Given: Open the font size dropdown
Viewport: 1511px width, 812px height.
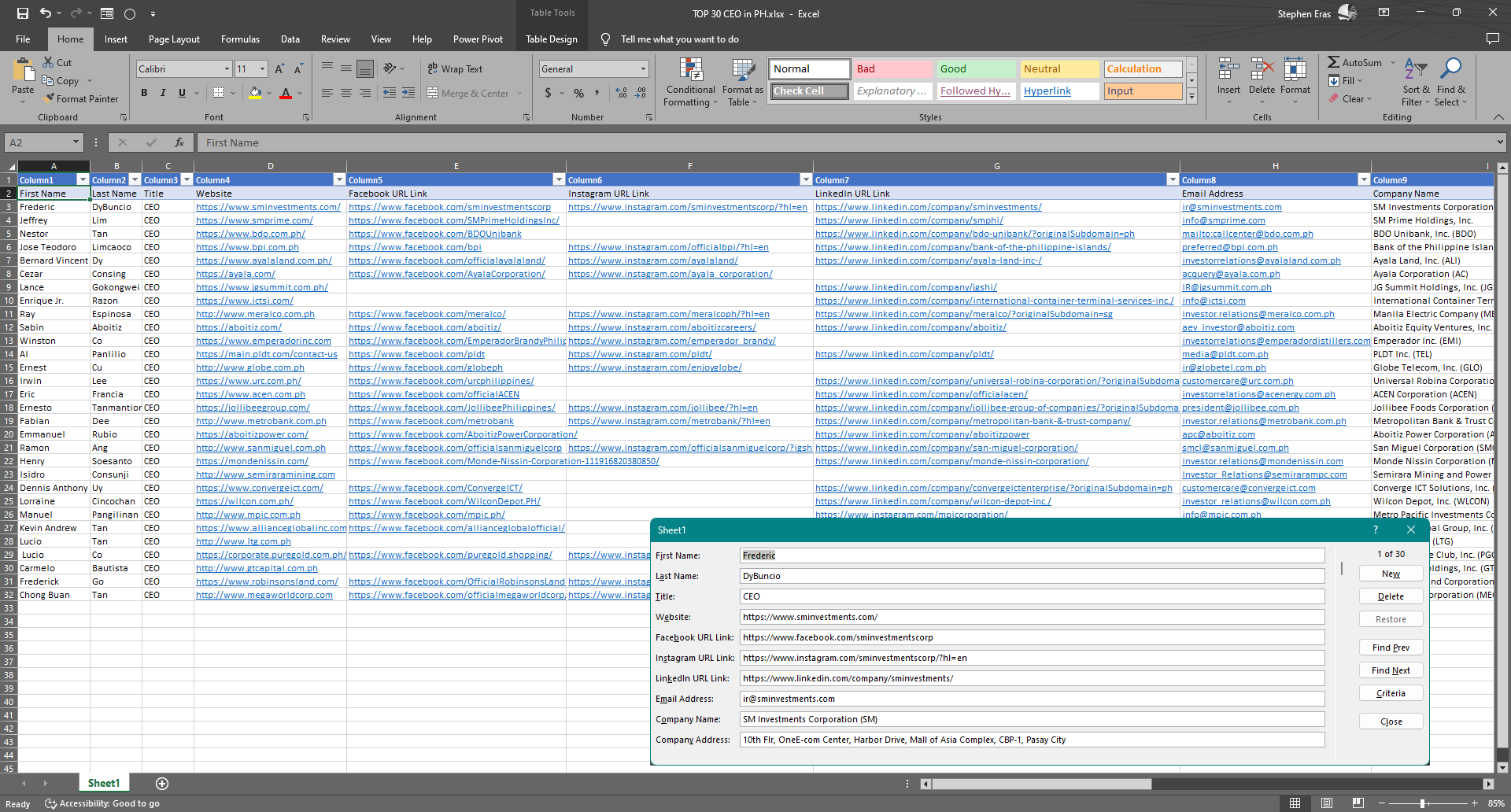Looking at the screenshot, I should point(263,69).
